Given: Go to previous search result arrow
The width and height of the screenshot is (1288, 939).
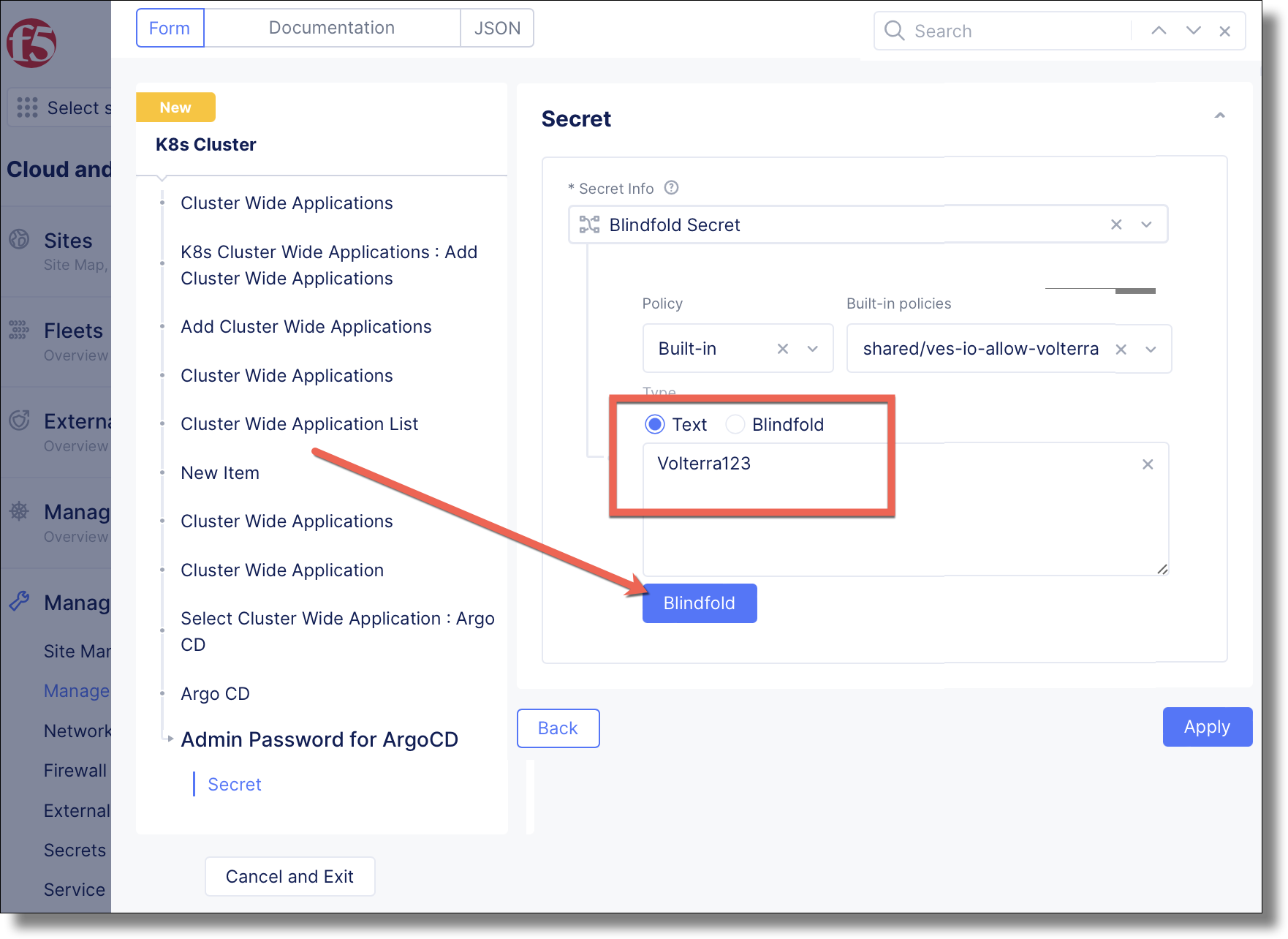Looking at the screenshot, I should click(1159, 31).
